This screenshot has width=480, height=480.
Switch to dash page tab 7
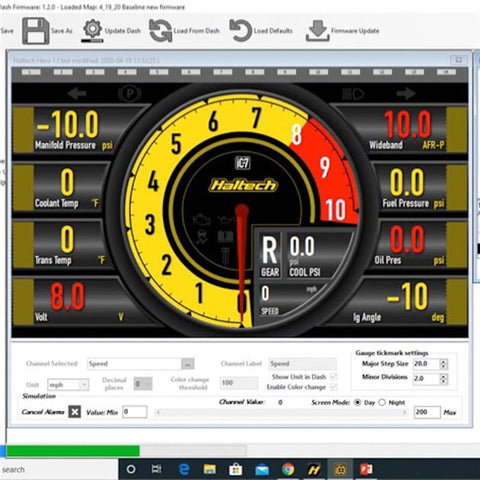point(223,72)
